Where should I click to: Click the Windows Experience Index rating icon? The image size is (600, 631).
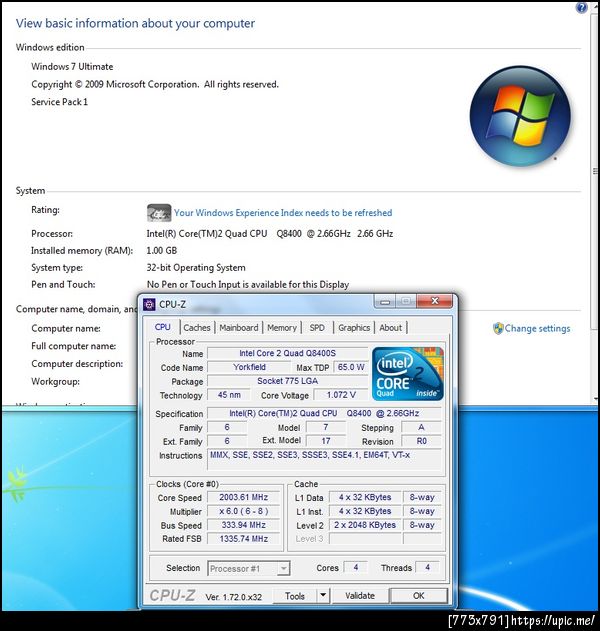tap(159, 213)
